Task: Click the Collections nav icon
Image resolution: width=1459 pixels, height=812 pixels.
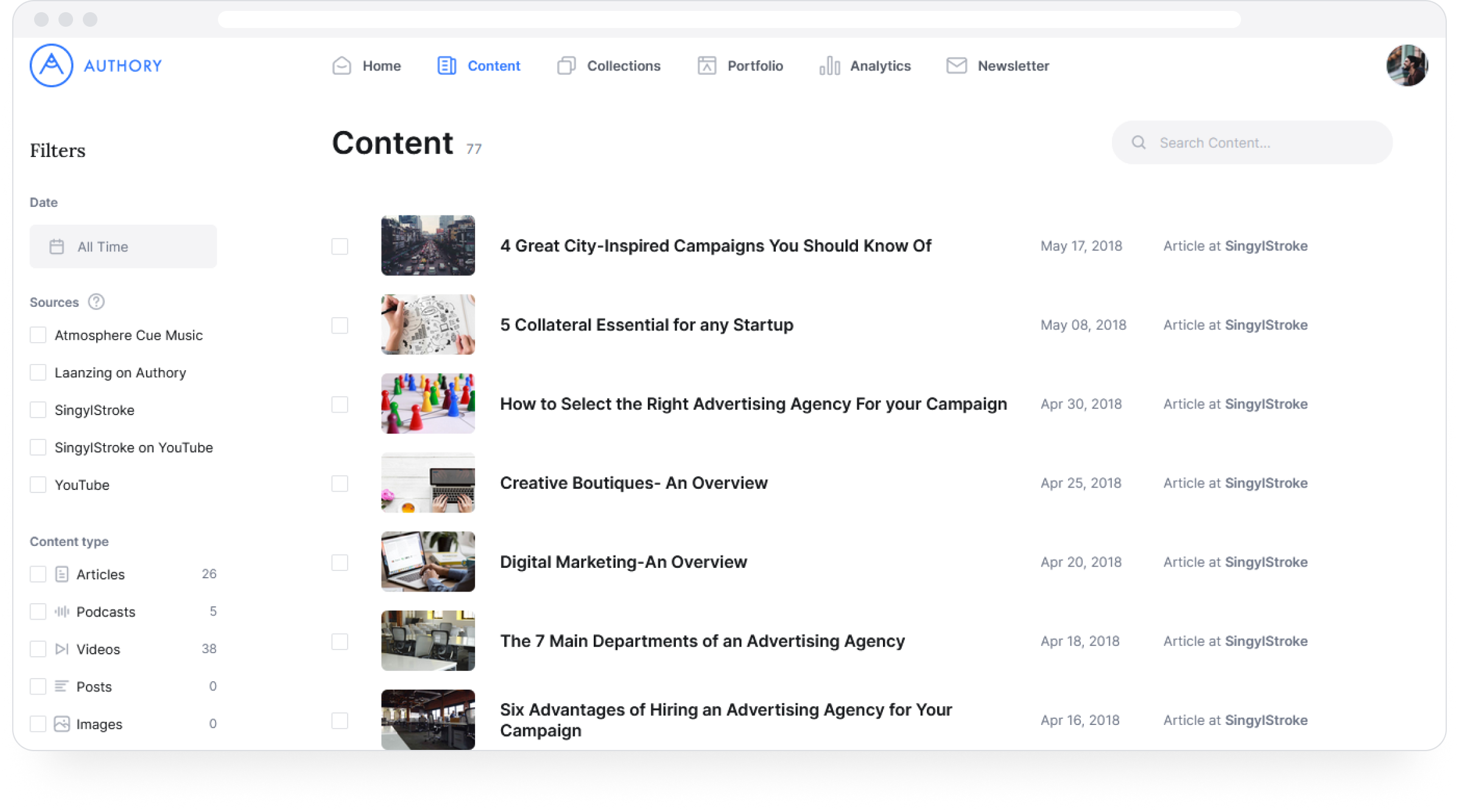Action: [566, 66]
